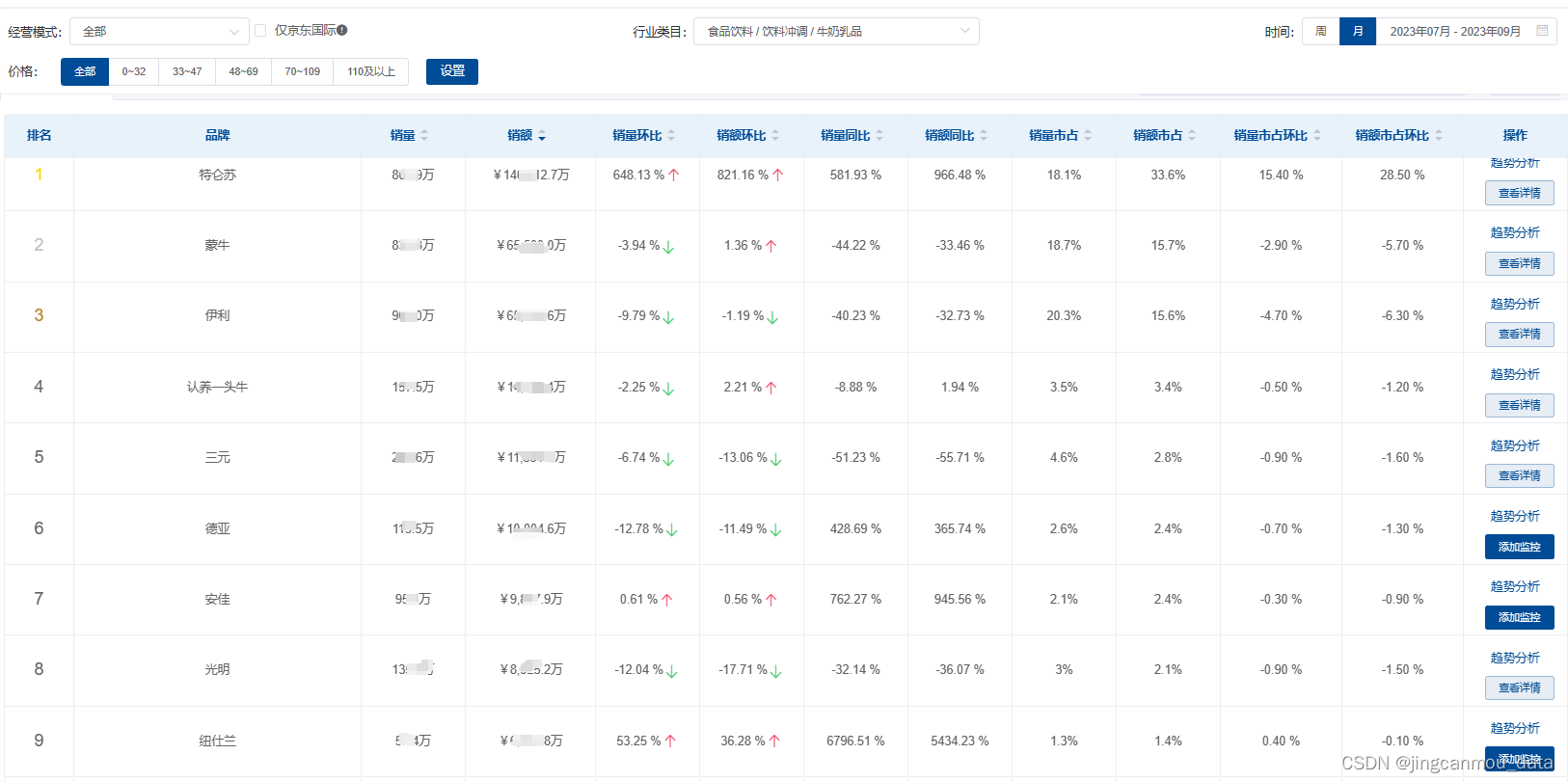1568x782 pixels.
Task: Open the 经营模式 dropdown showing 全部
Action: click(159, 32)
